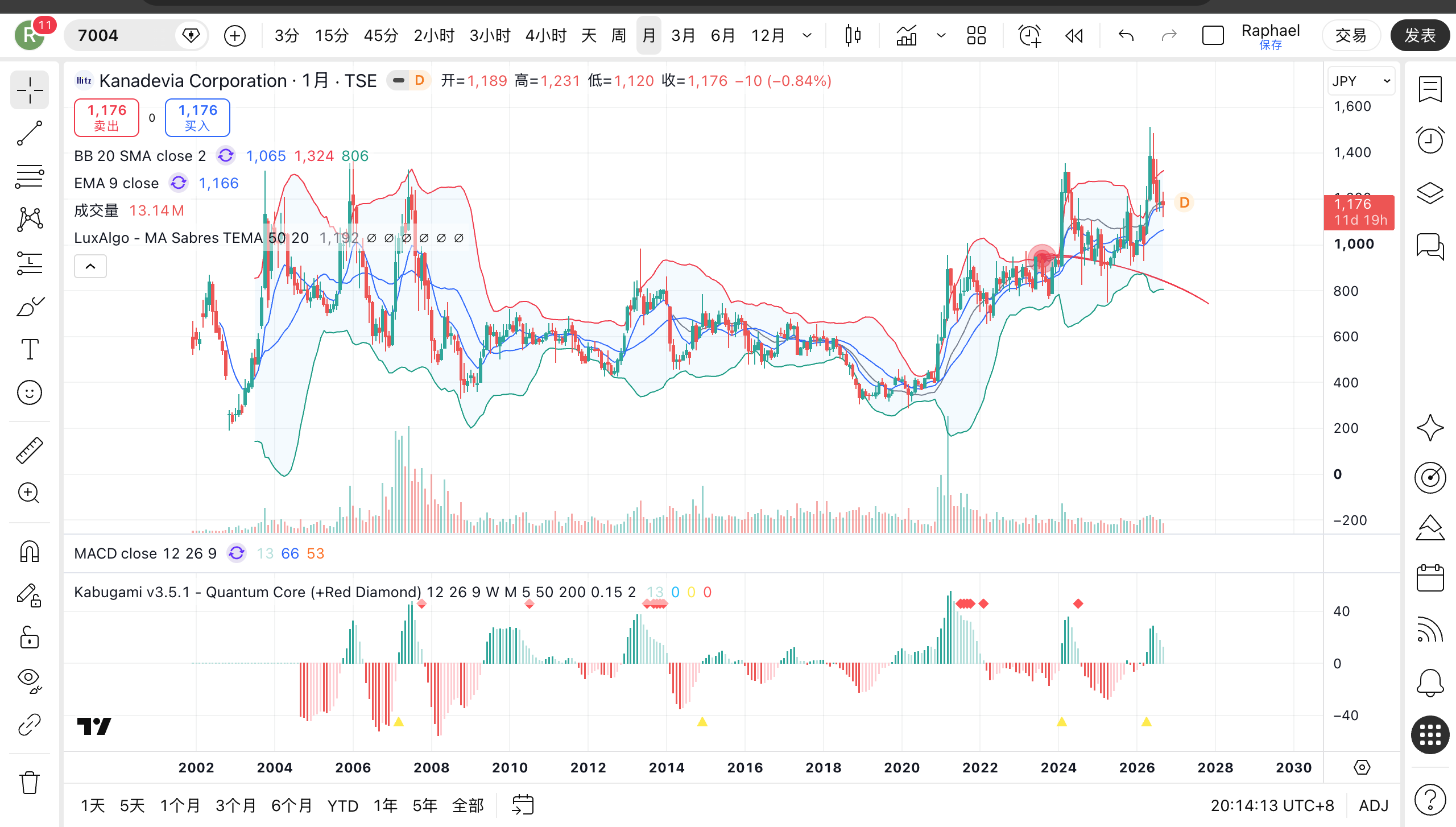Switch to the 15分 interval
This screenshot has width=1456, height=827.
coord(332,35)
